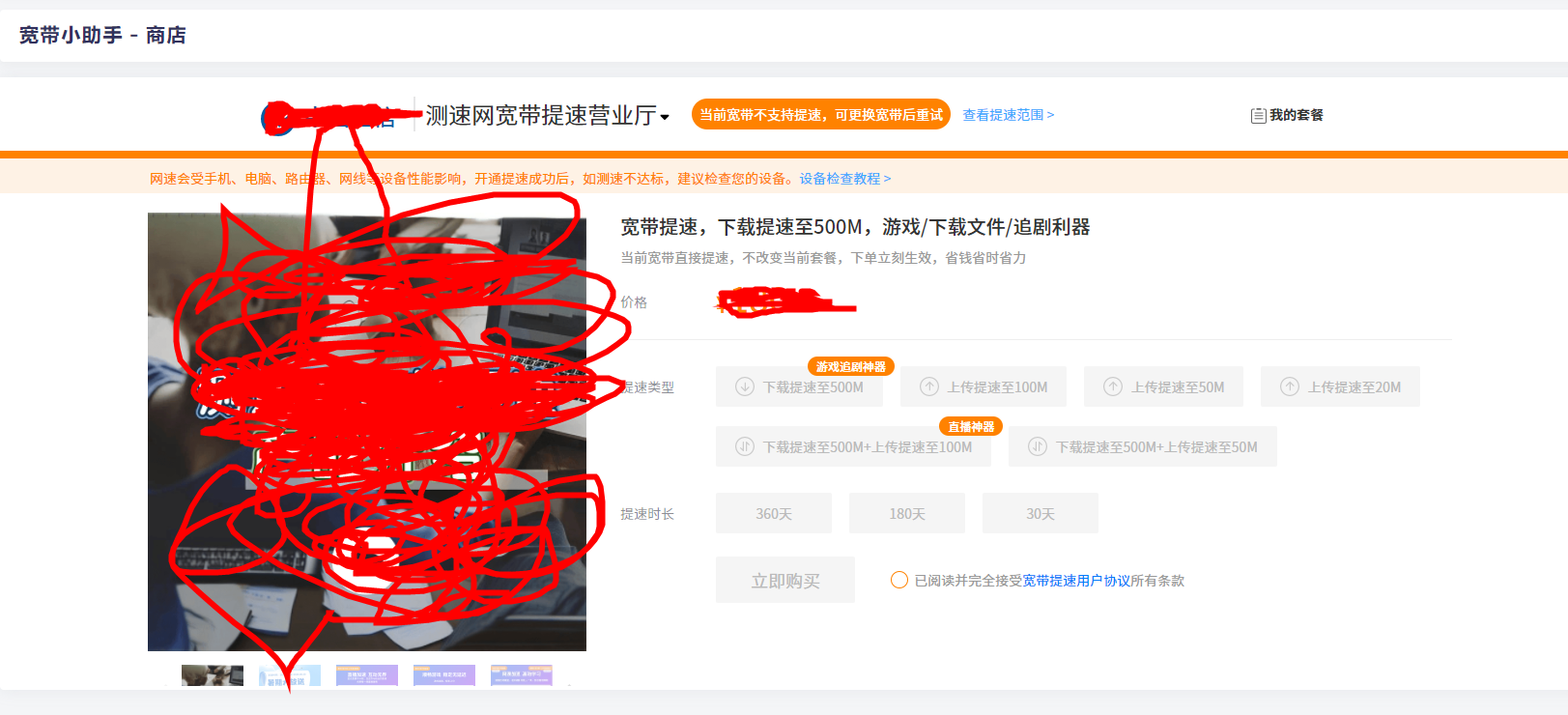Open the 查看提速范围 link
The image size is (1568, 715).
coord(1008,115)
